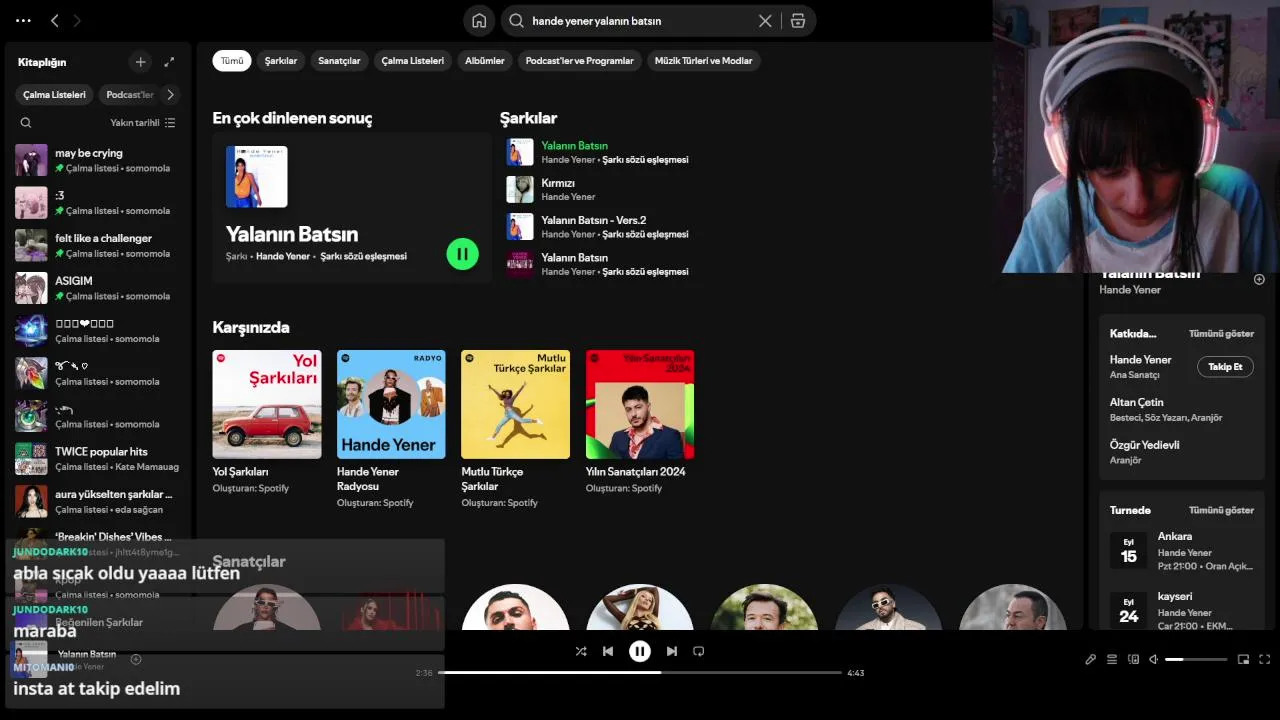The height and width of the screenshot is (720, 1280).
Task: Open the Yılın Sanatçıları 2024 card
Action: pyautogui.click(x=640, y=421)
